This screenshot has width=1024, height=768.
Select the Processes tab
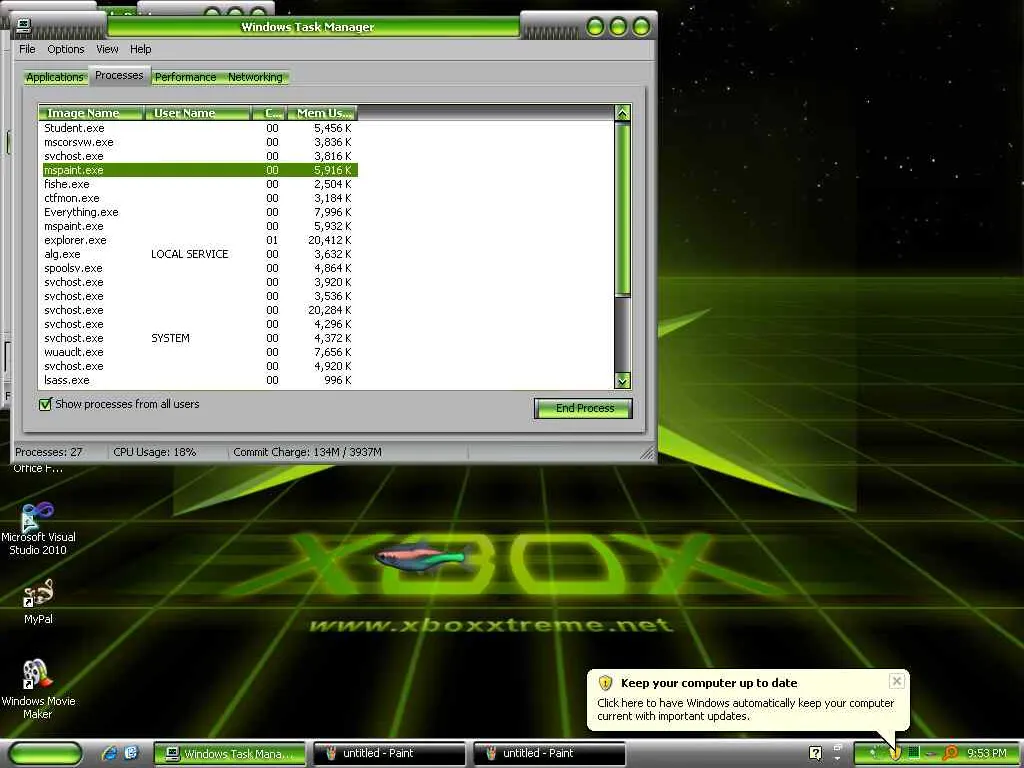[119, 75]
